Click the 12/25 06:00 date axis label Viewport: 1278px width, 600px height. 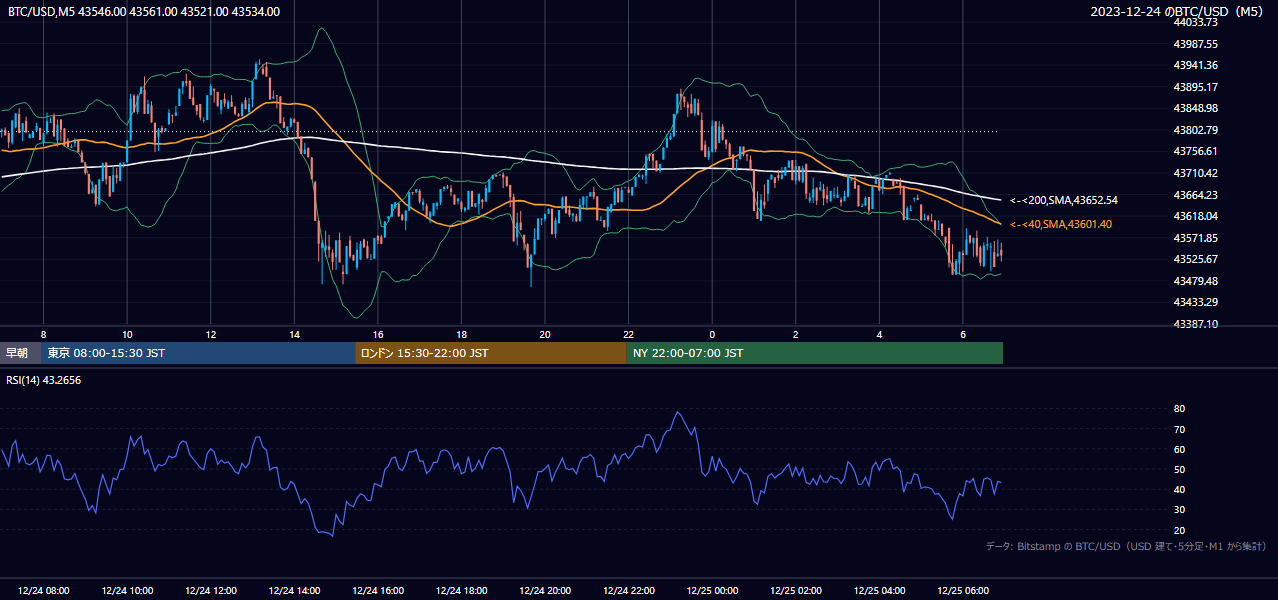coord(962,591)
